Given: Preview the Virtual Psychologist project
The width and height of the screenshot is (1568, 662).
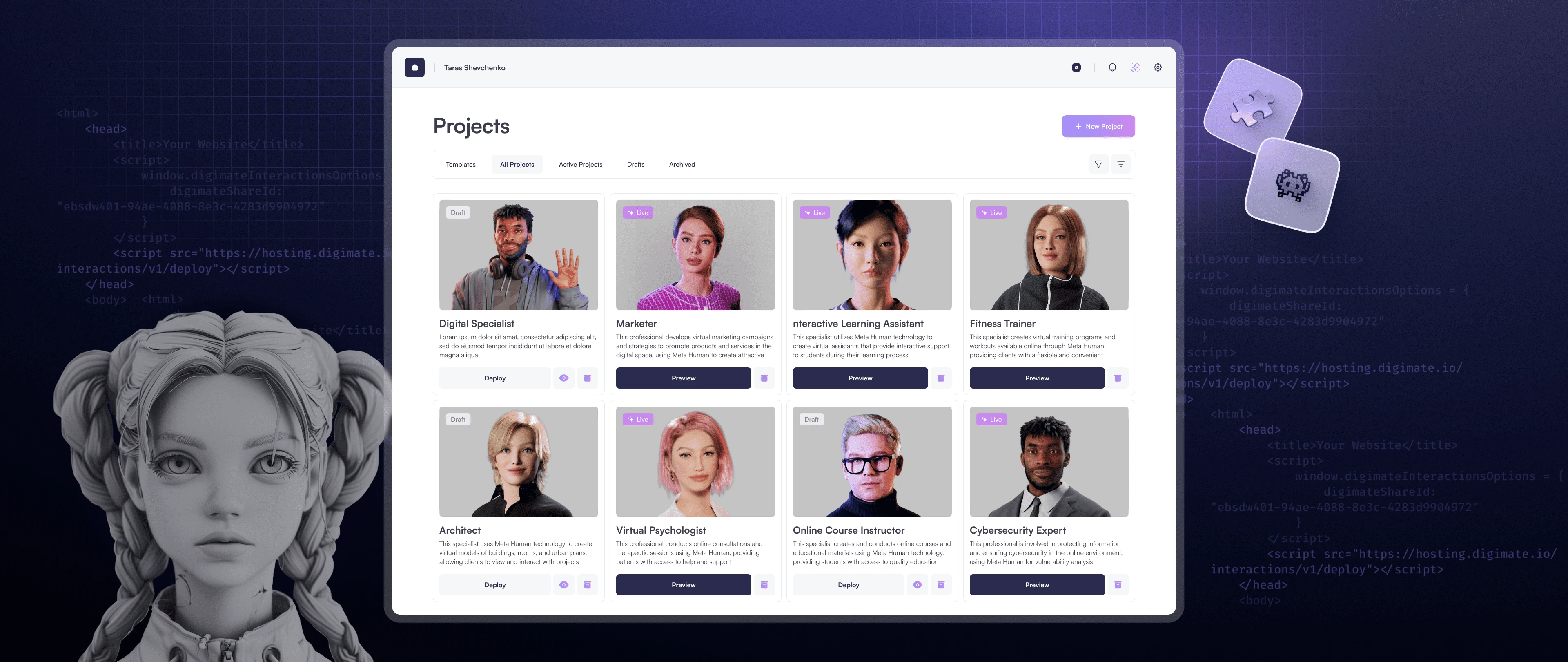Looking at the screenshot, I should coord(683,585).
